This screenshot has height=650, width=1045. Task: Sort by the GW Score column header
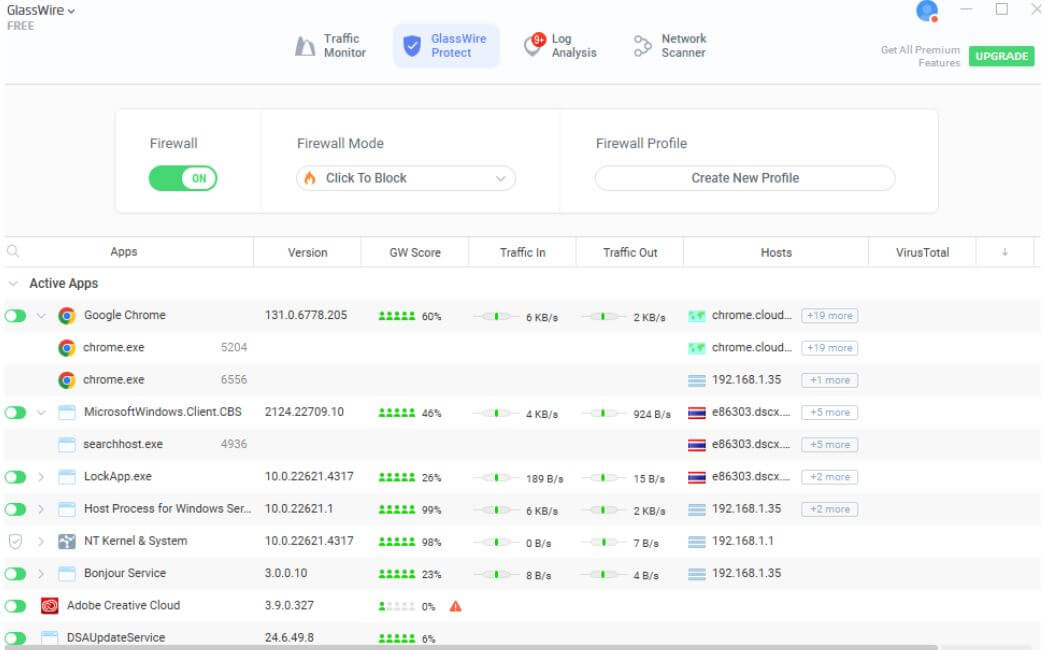click(415, 253)
